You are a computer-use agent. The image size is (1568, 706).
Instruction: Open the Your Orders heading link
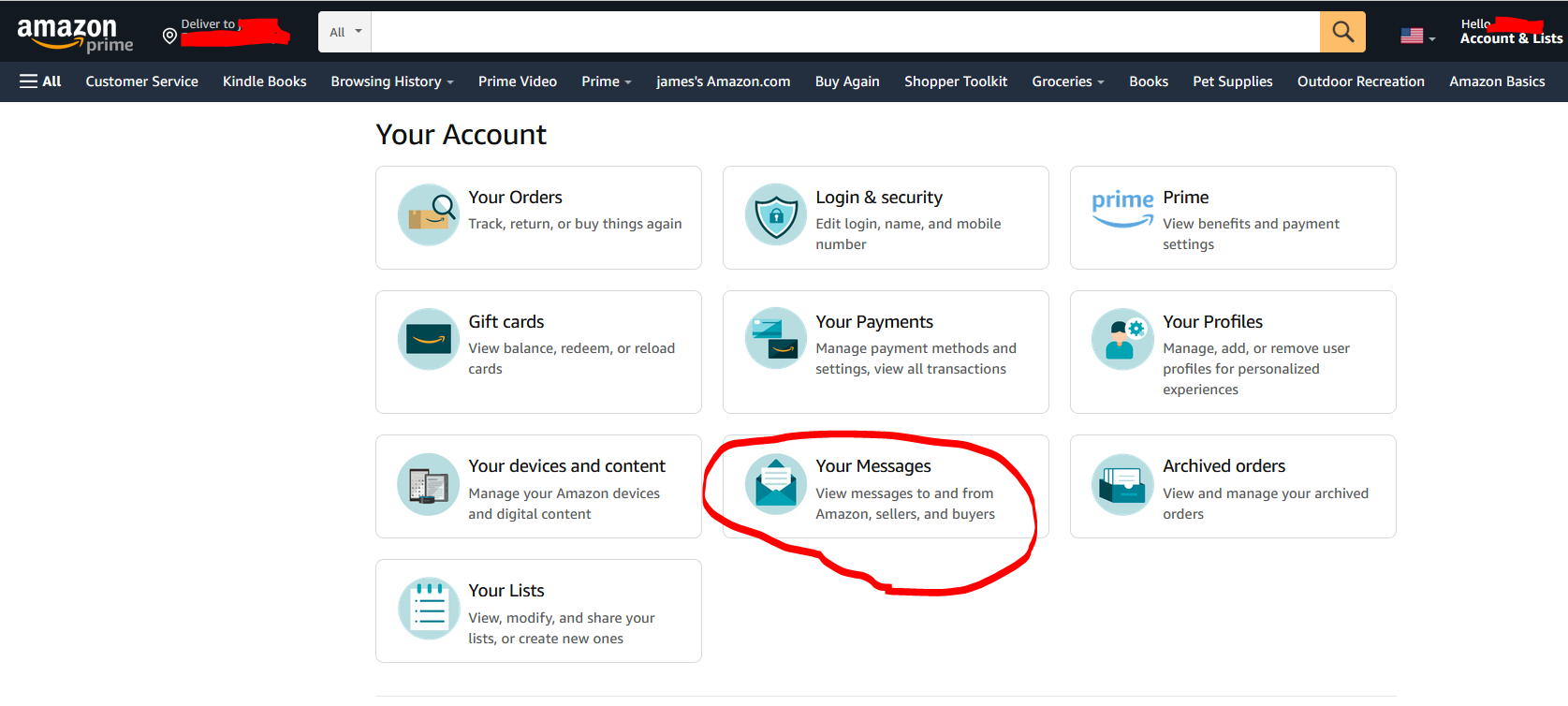pyautogui.click(x=515, y=198)
